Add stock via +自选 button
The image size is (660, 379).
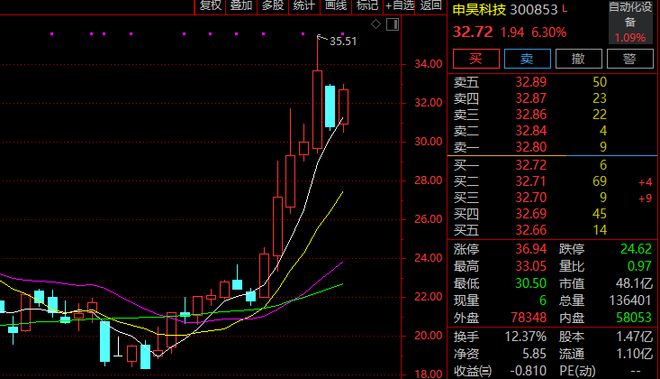400,5
